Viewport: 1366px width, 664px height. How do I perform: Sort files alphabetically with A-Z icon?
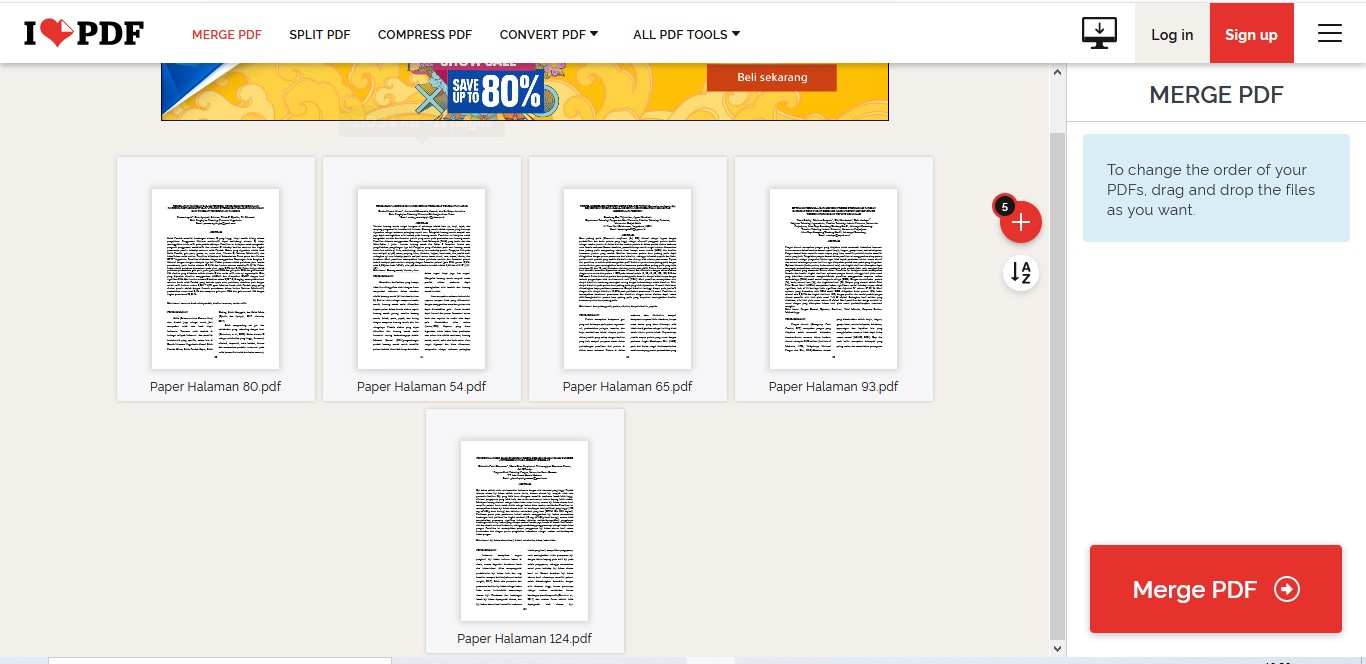click(1020, 272)
